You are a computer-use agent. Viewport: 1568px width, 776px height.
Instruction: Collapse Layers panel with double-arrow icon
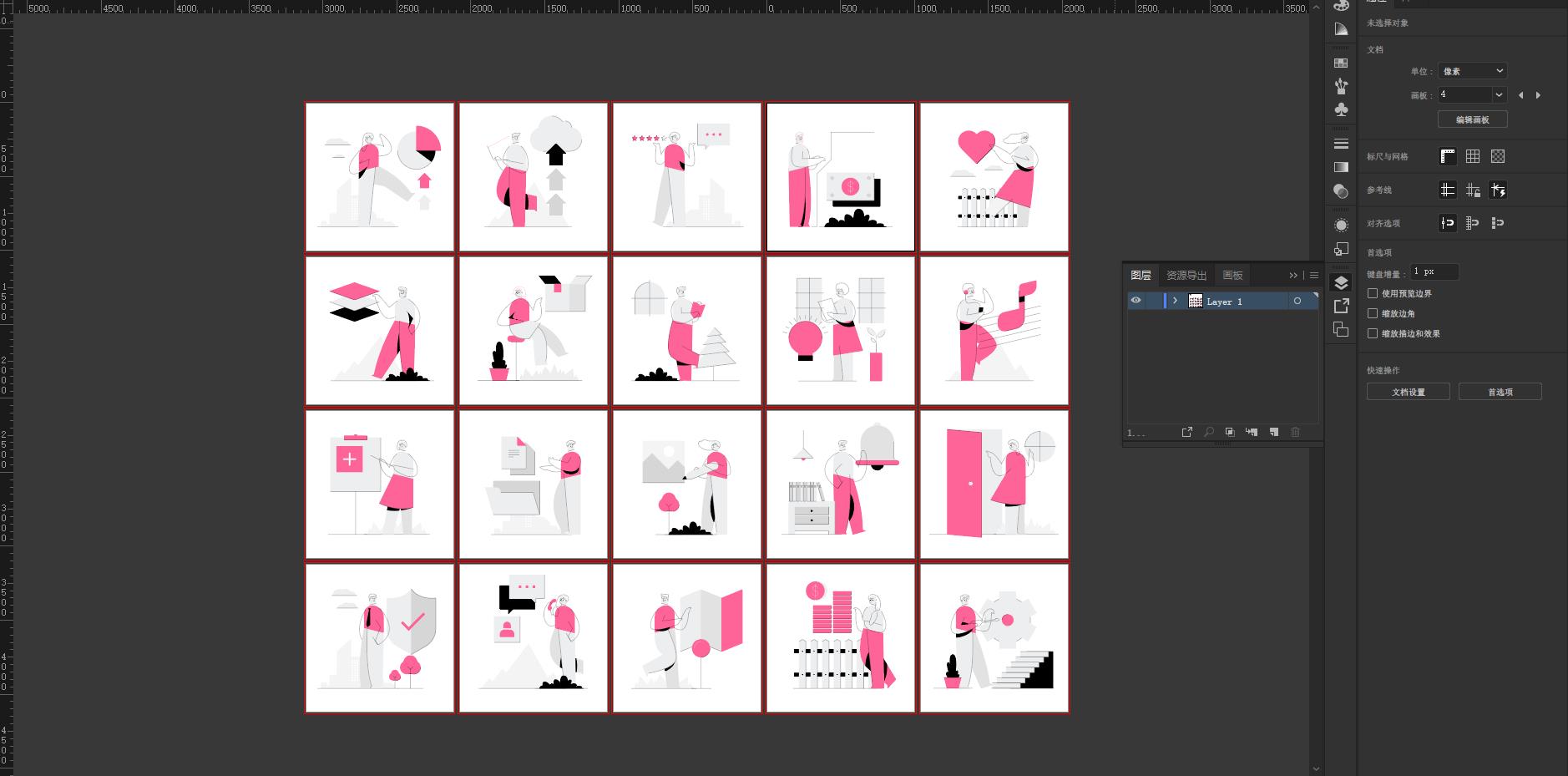pyautogui.click(x=1293, y=275)
